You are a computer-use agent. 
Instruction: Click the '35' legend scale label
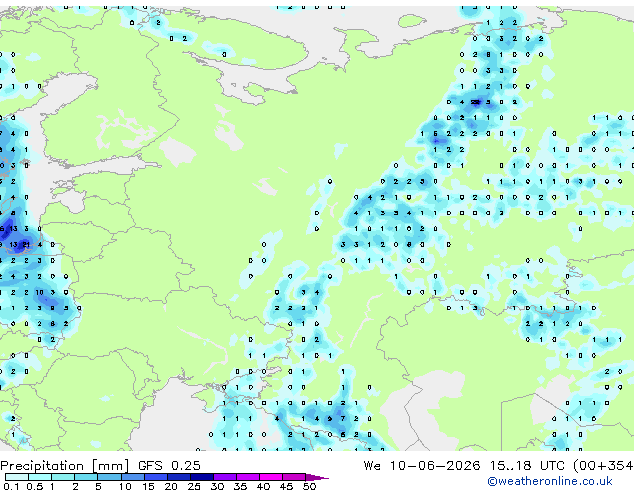pos(240,486)
